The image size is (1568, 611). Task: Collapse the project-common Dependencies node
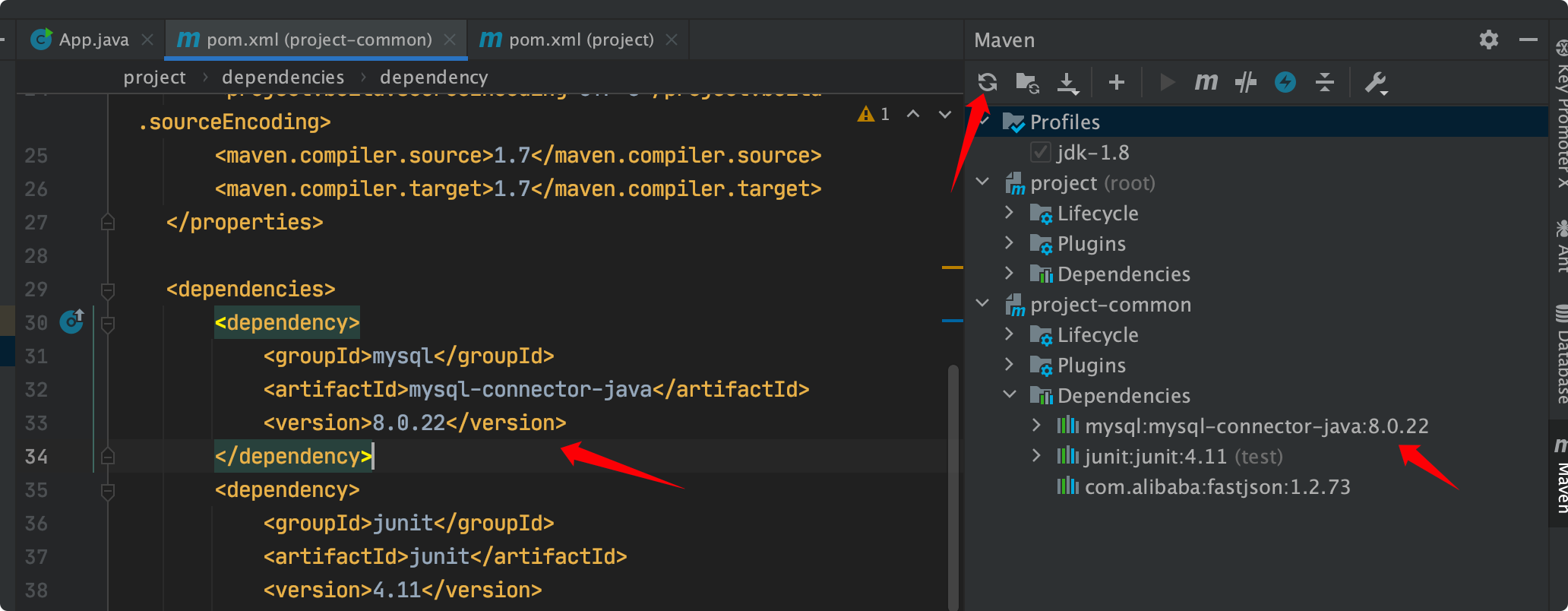click(x=1009, y=395)
